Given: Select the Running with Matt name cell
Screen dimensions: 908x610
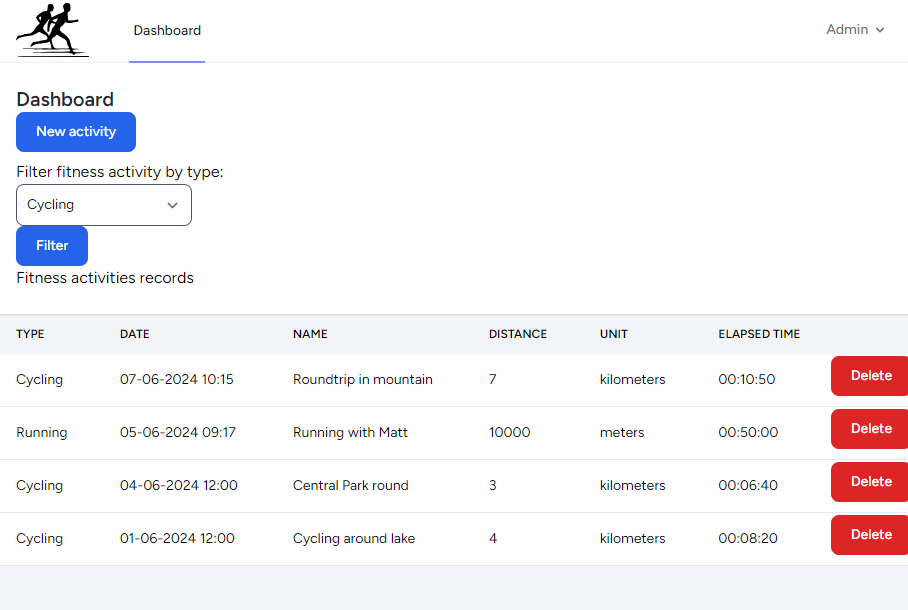Looking at the screenshot, I should (350, 433).
